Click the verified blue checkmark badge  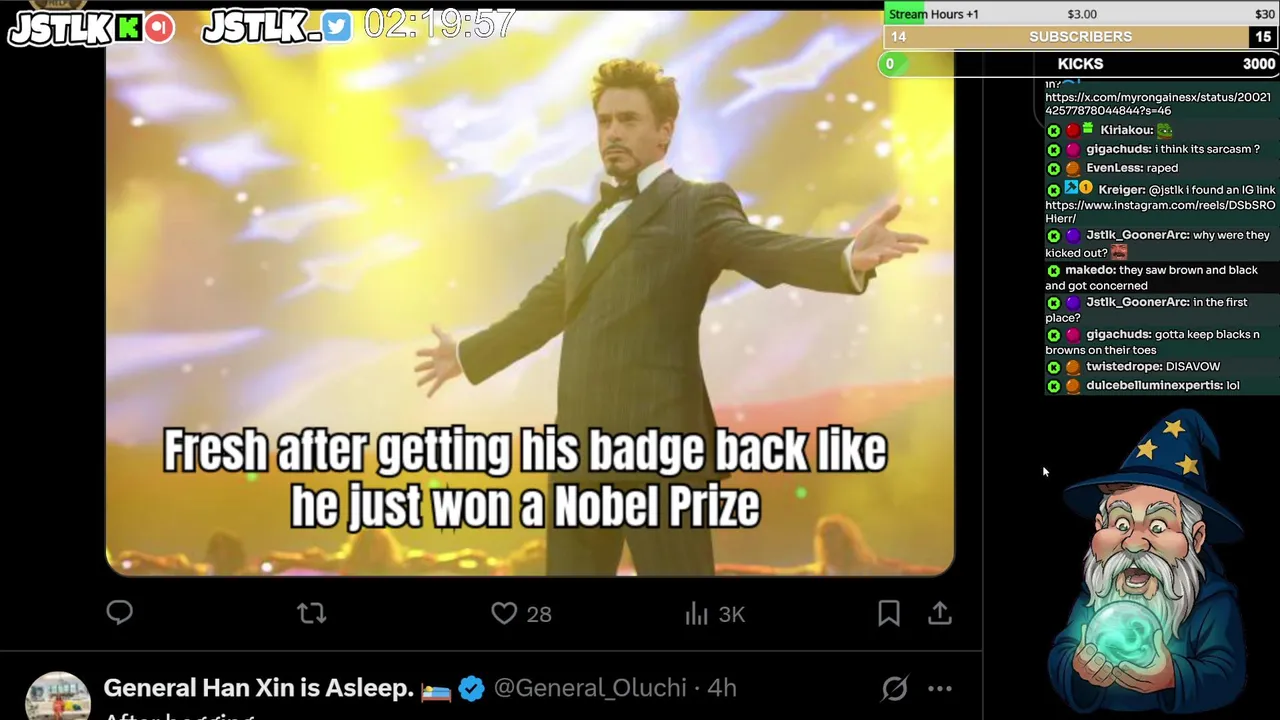coord(472,688)
